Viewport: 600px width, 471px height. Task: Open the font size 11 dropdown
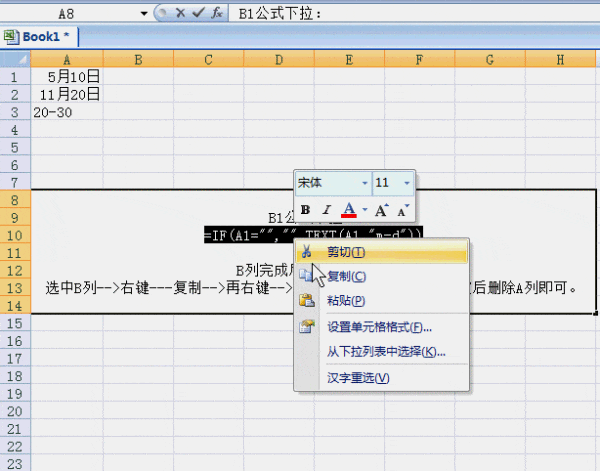pos(407,183)
